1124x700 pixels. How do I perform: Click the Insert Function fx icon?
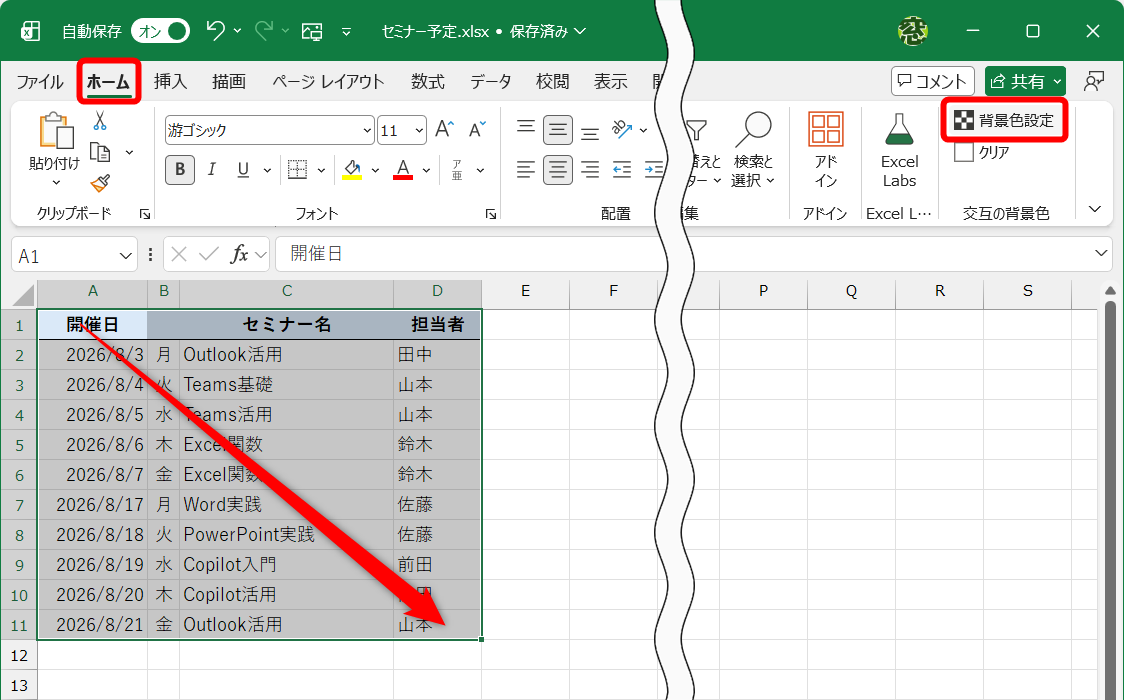pos(239,254)
